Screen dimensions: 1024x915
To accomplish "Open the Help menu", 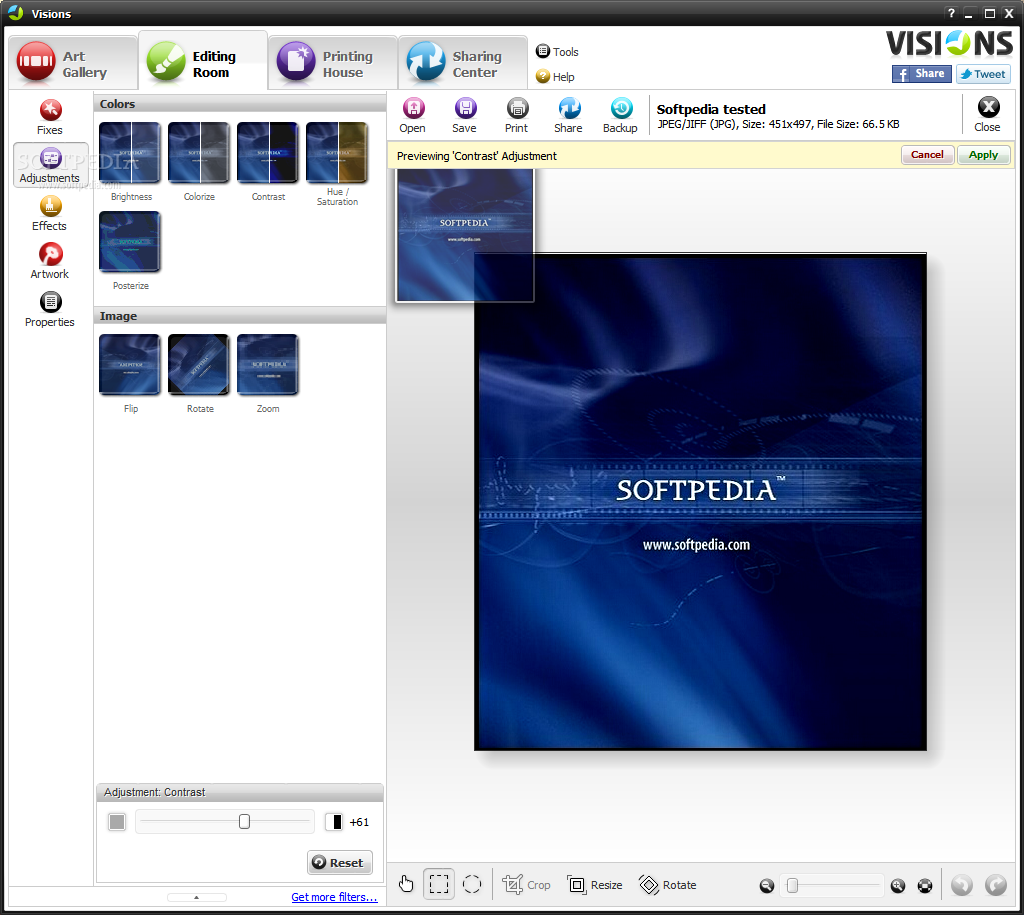I will point(555,76).
